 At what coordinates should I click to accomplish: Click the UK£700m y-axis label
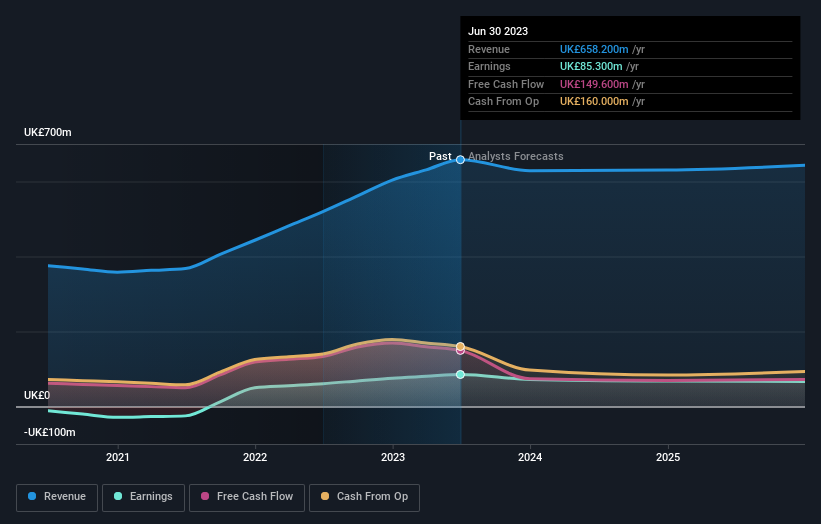[48, 132]
